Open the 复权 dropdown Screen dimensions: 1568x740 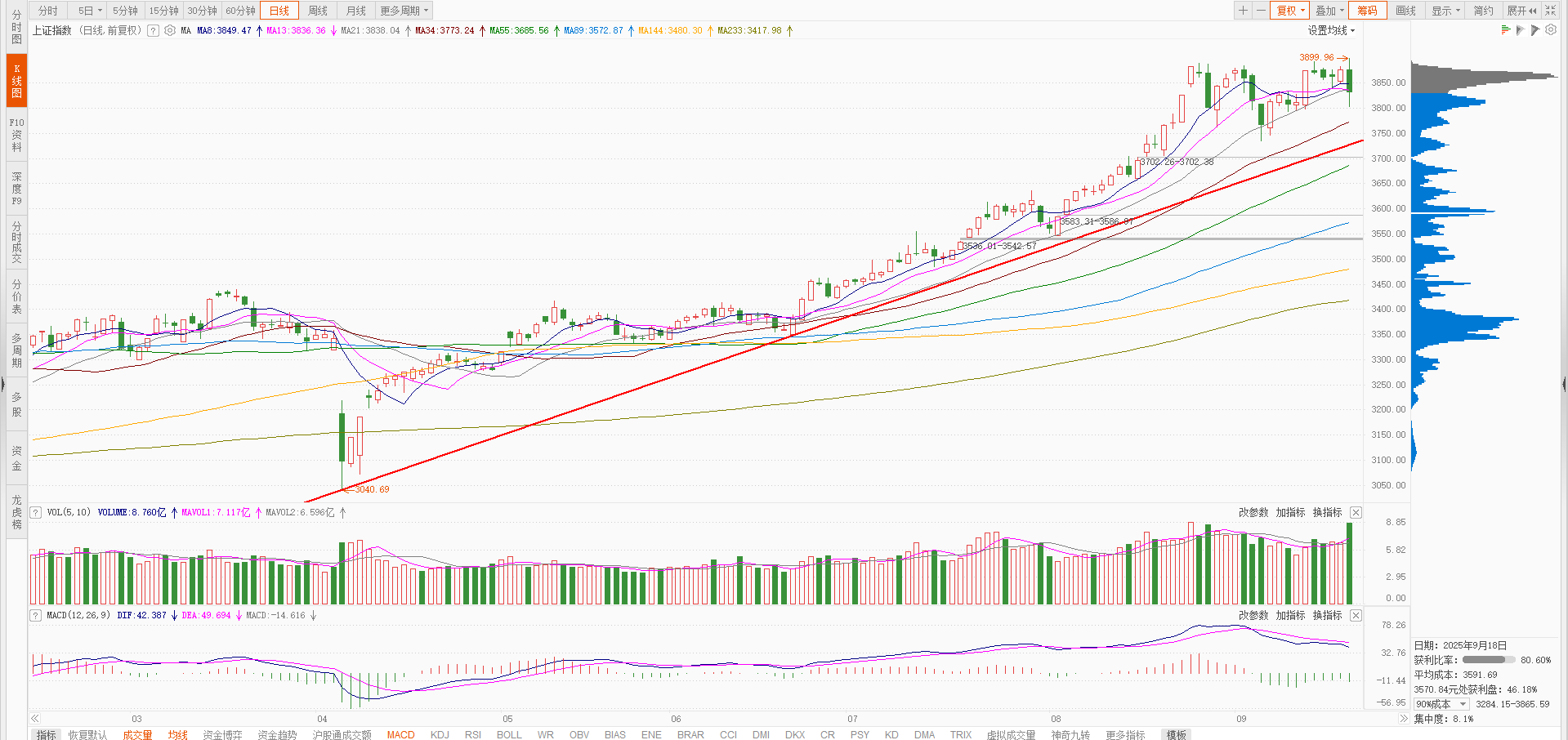(x=1291, y=11)
